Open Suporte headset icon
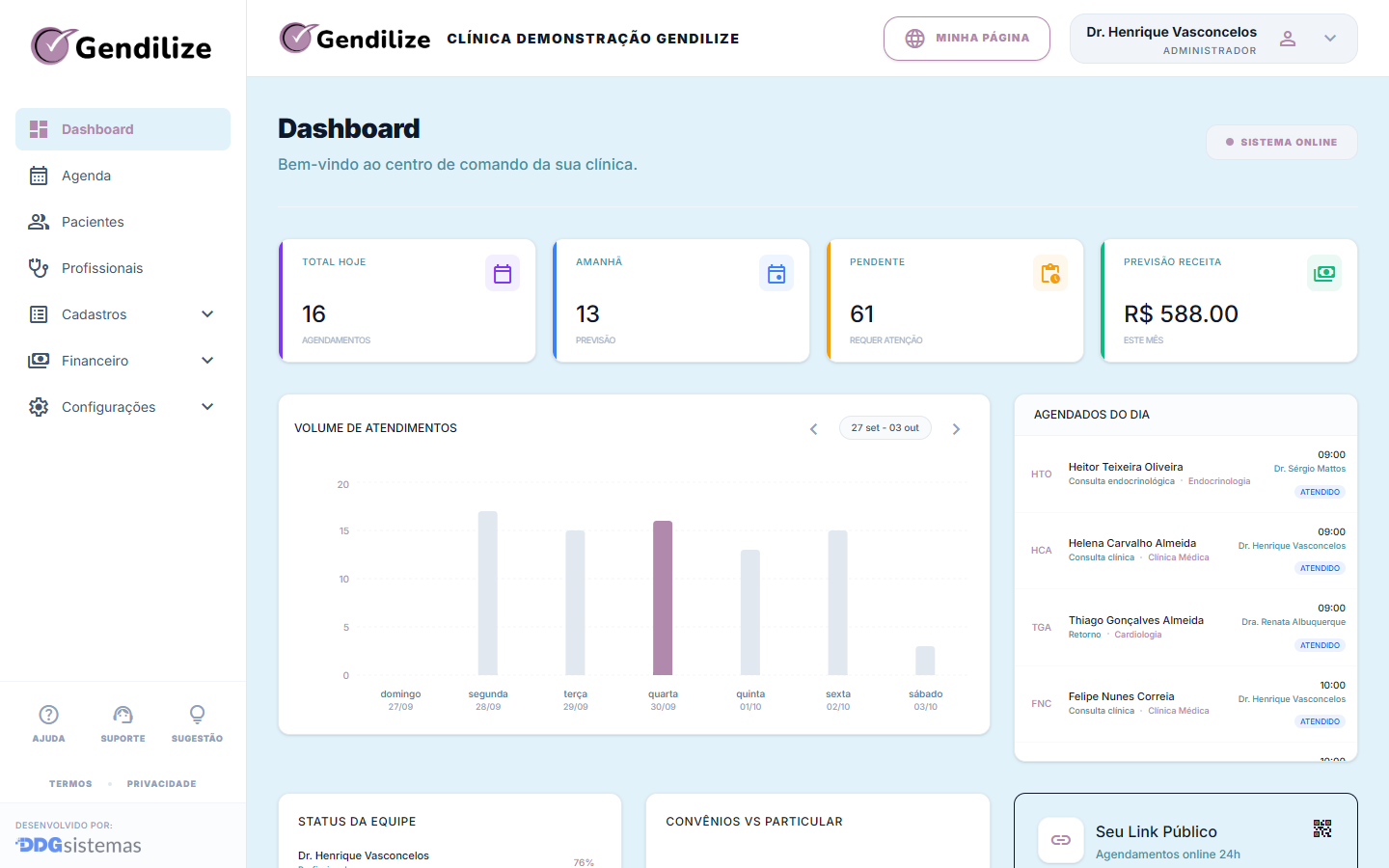 123,715
